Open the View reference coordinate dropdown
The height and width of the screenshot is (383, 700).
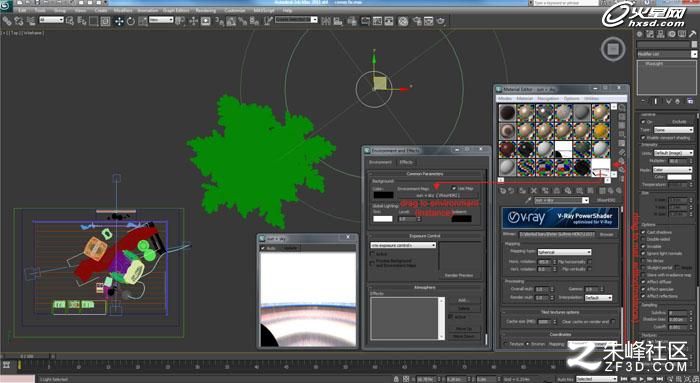coord(161,20)
